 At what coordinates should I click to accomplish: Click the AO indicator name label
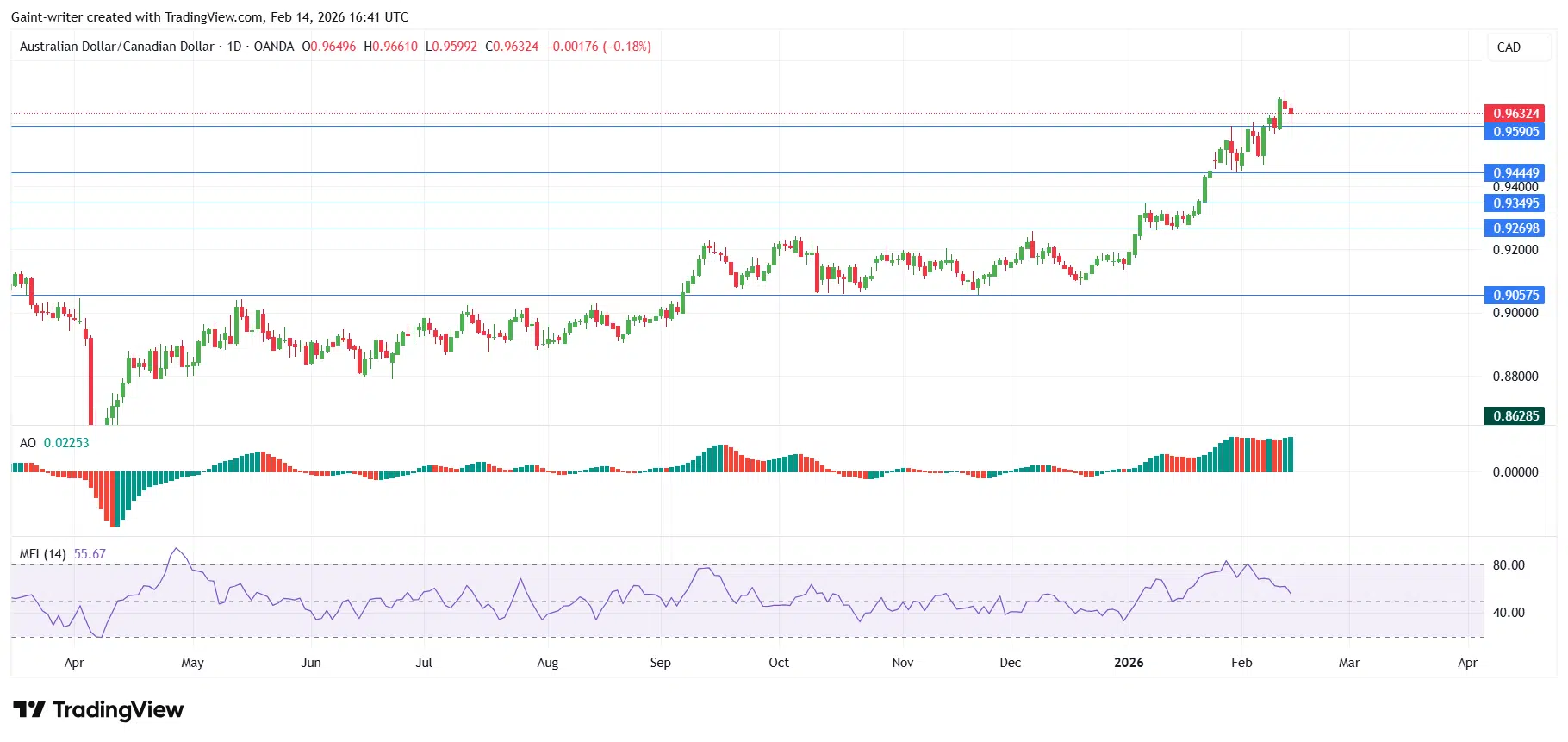click(28, 443)
